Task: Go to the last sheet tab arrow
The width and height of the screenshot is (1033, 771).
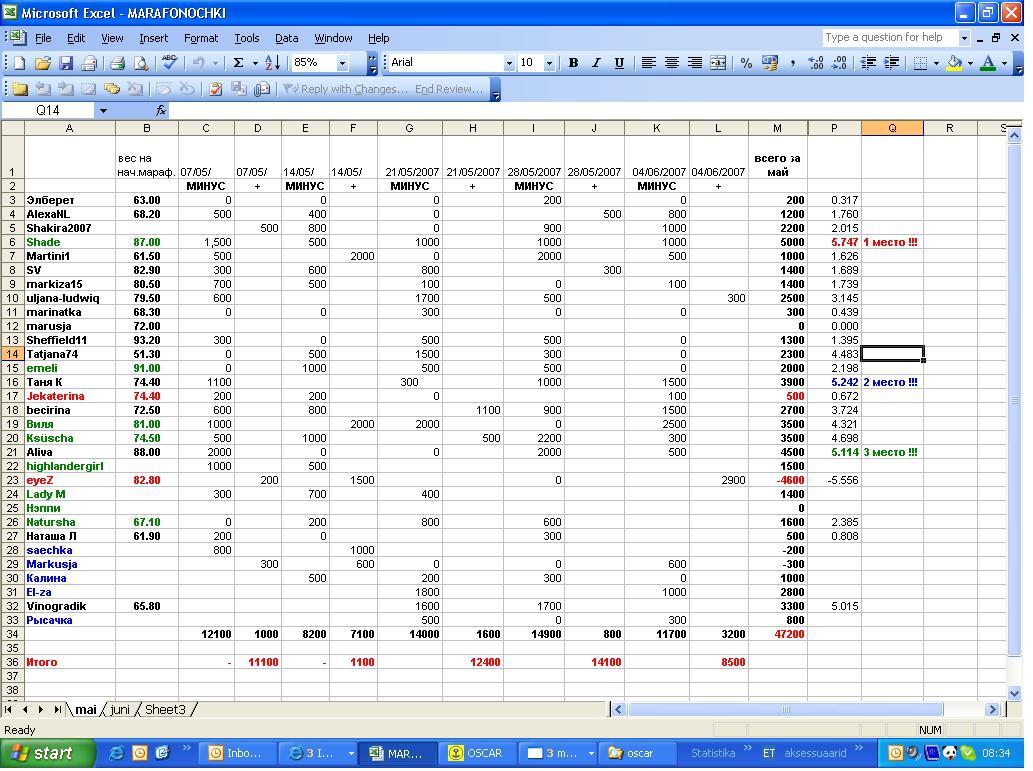Action: pos(57,710)
